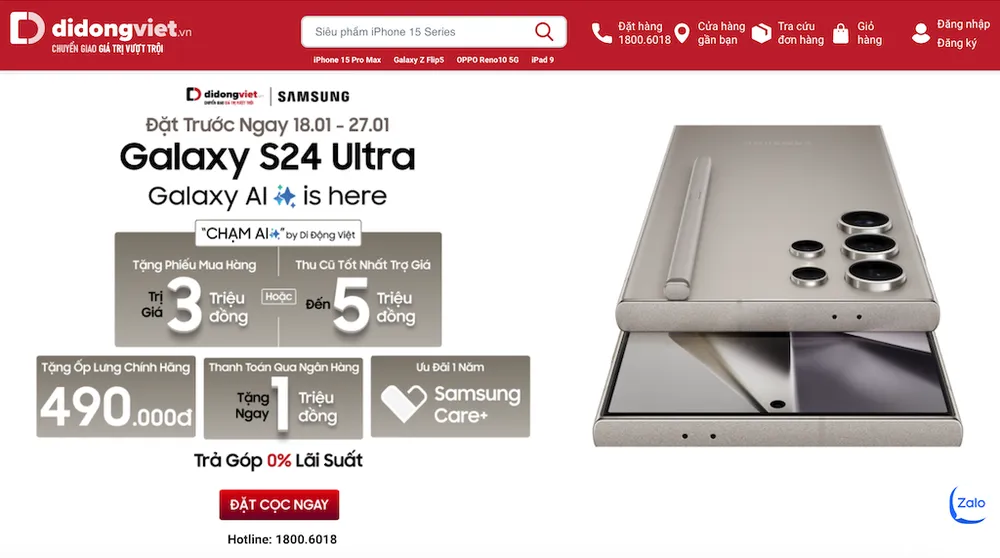The width and height of the screenshot is (1000, 558).
Task: Open the iPad 9 suggestion link
Action: [x=543, y=60]
